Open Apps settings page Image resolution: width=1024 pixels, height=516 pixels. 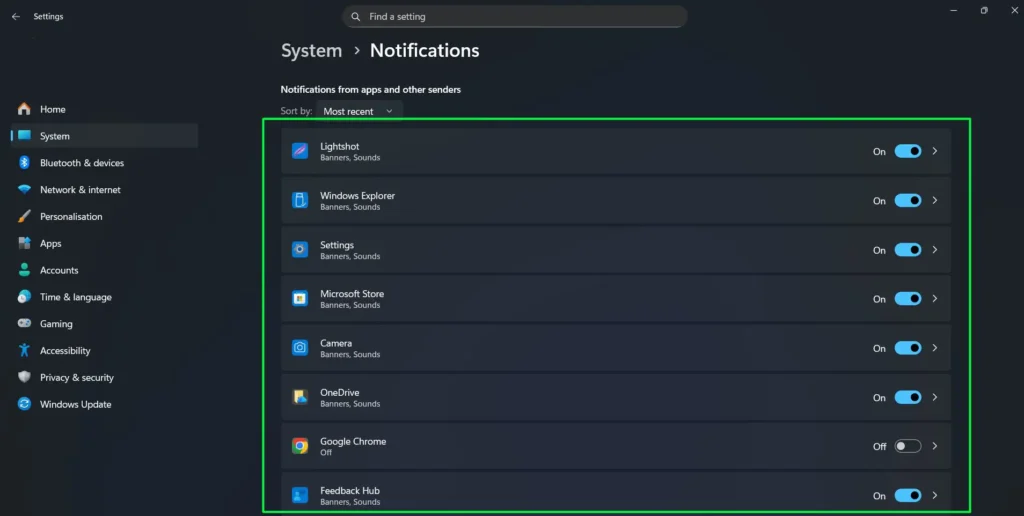click(x=104, y=243)
